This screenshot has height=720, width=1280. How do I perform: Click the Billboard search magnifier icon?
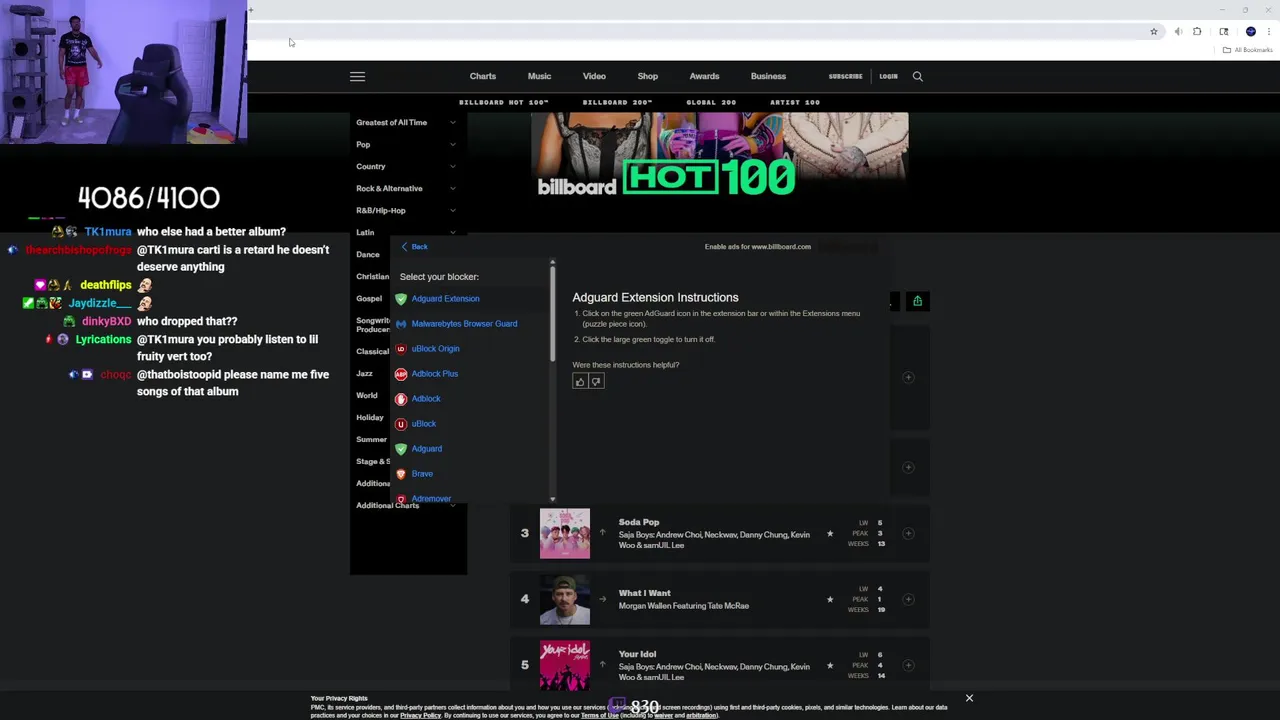[x=917, y=76]
